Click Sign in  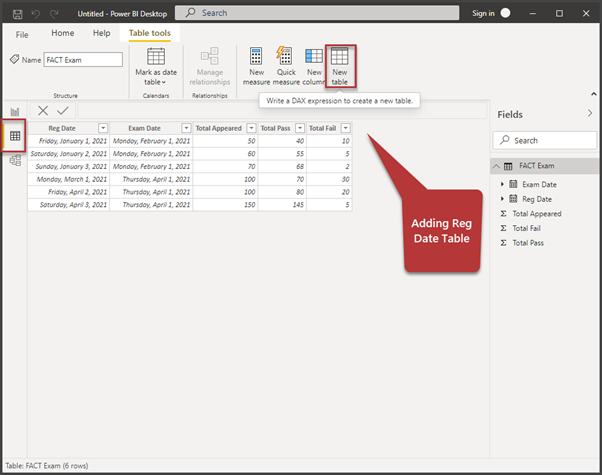pos(483,13)
